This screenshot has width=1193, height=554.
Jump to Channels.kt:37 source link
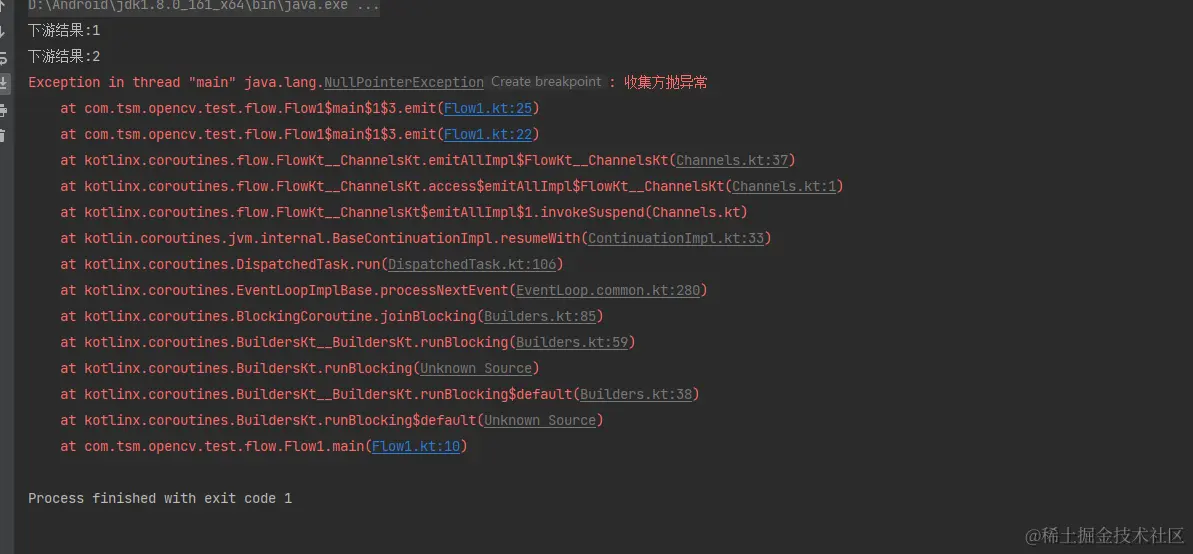pos(732,160)
